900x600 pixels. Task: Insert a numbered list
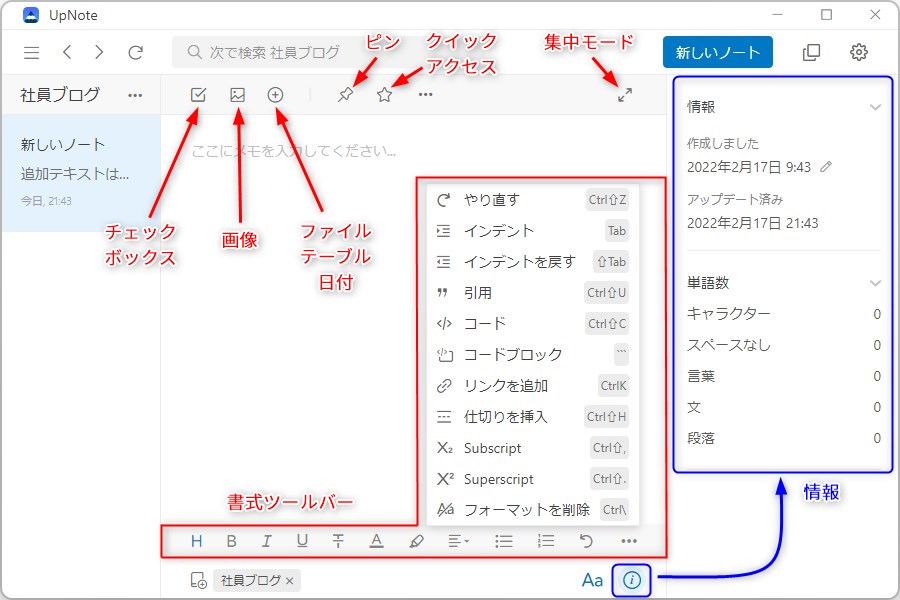pos(546,541)
